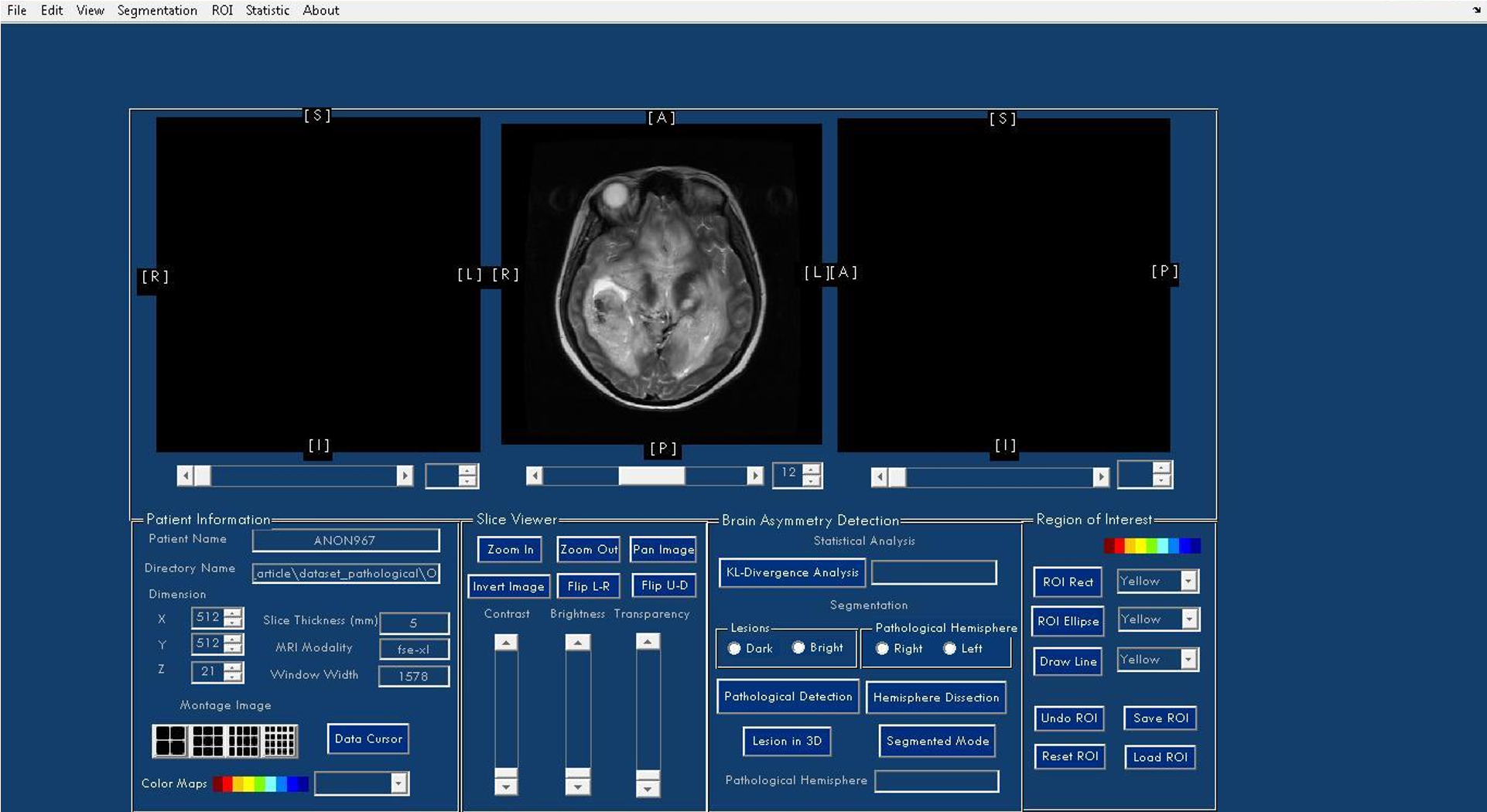Activate Pan Image button
Image resolution: width=1487 pixels, height=812 pixels.
pyautogui.click(x=663, y=549)
